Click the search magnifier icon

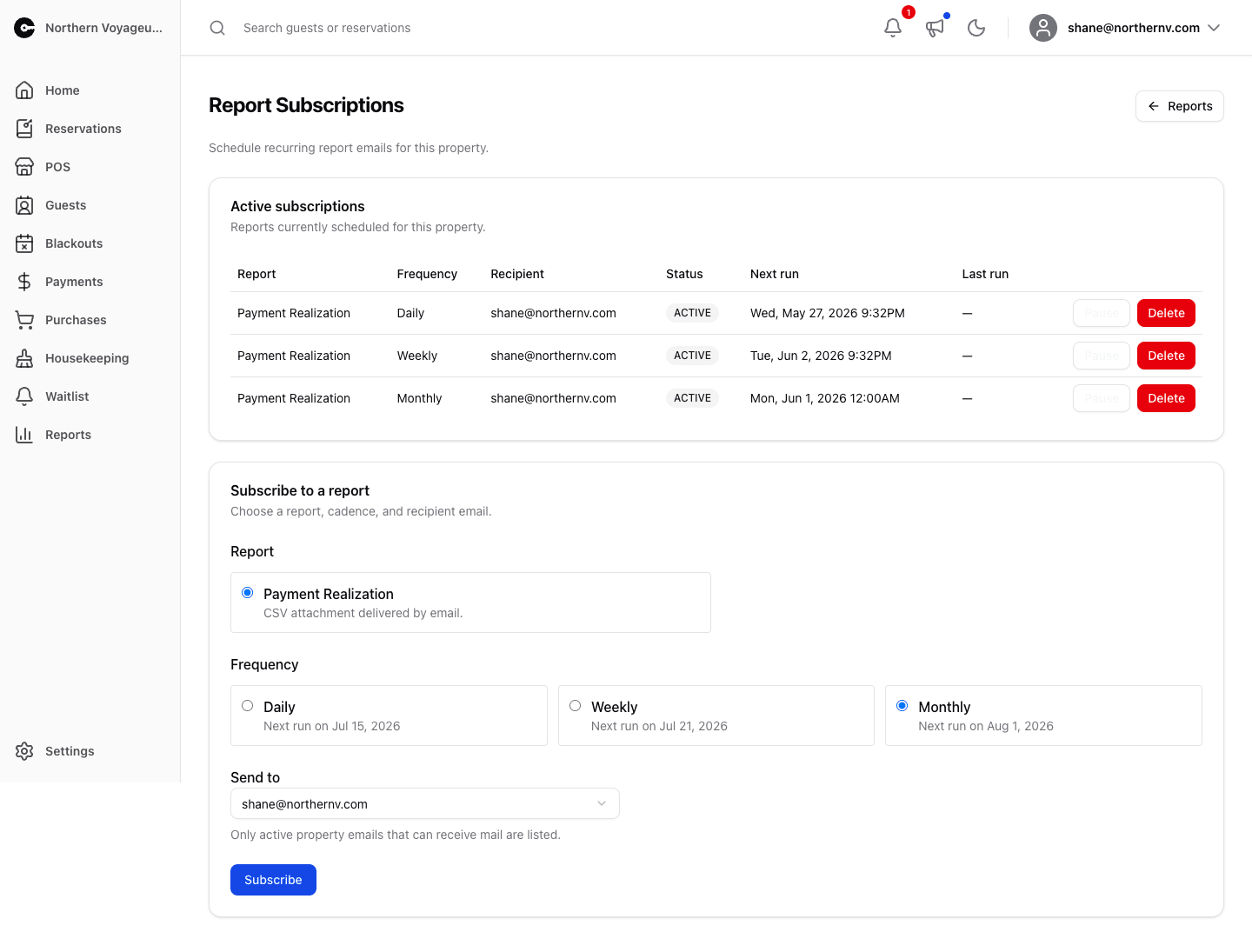click(x=217, y=28)
